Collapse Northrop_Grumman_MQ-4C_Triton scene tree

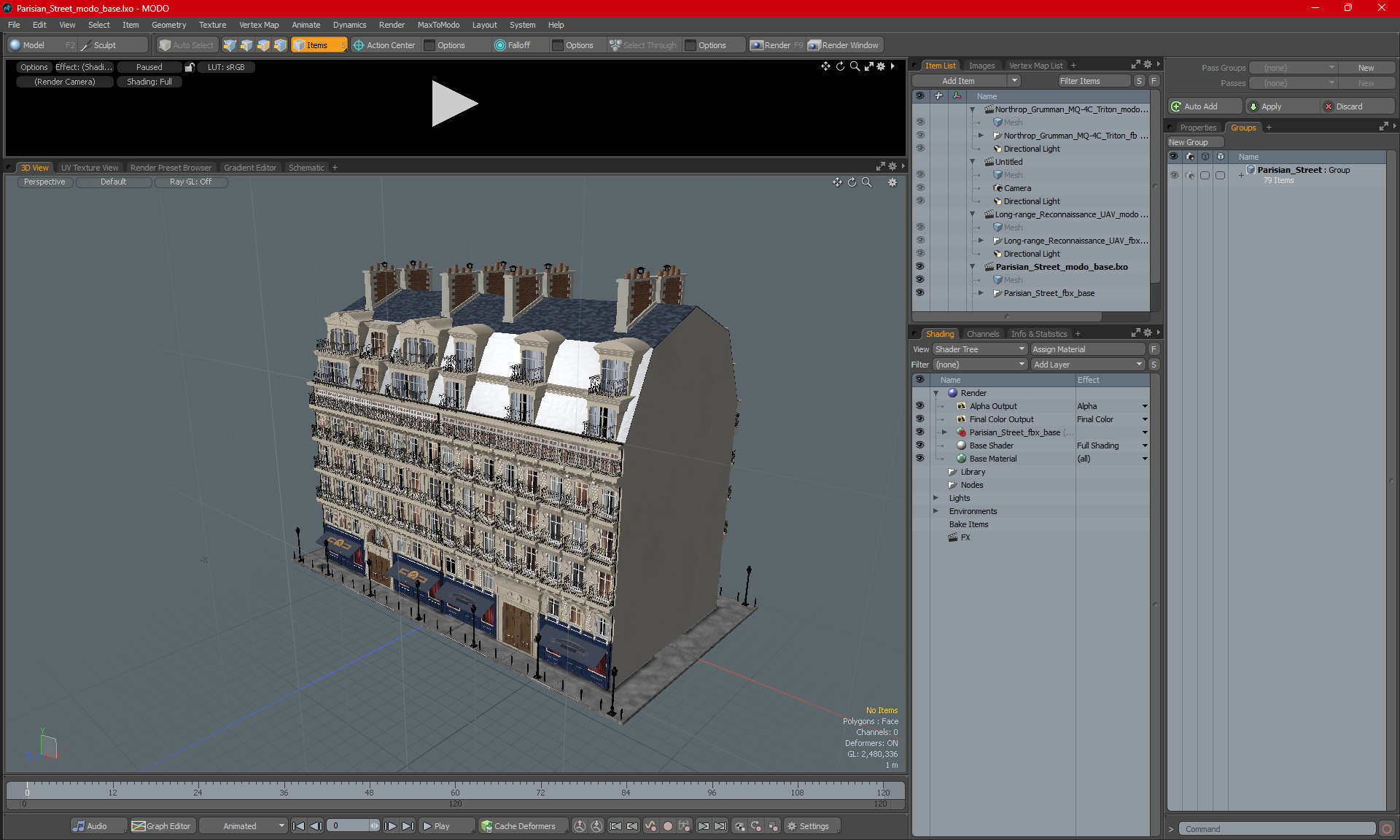972,109
